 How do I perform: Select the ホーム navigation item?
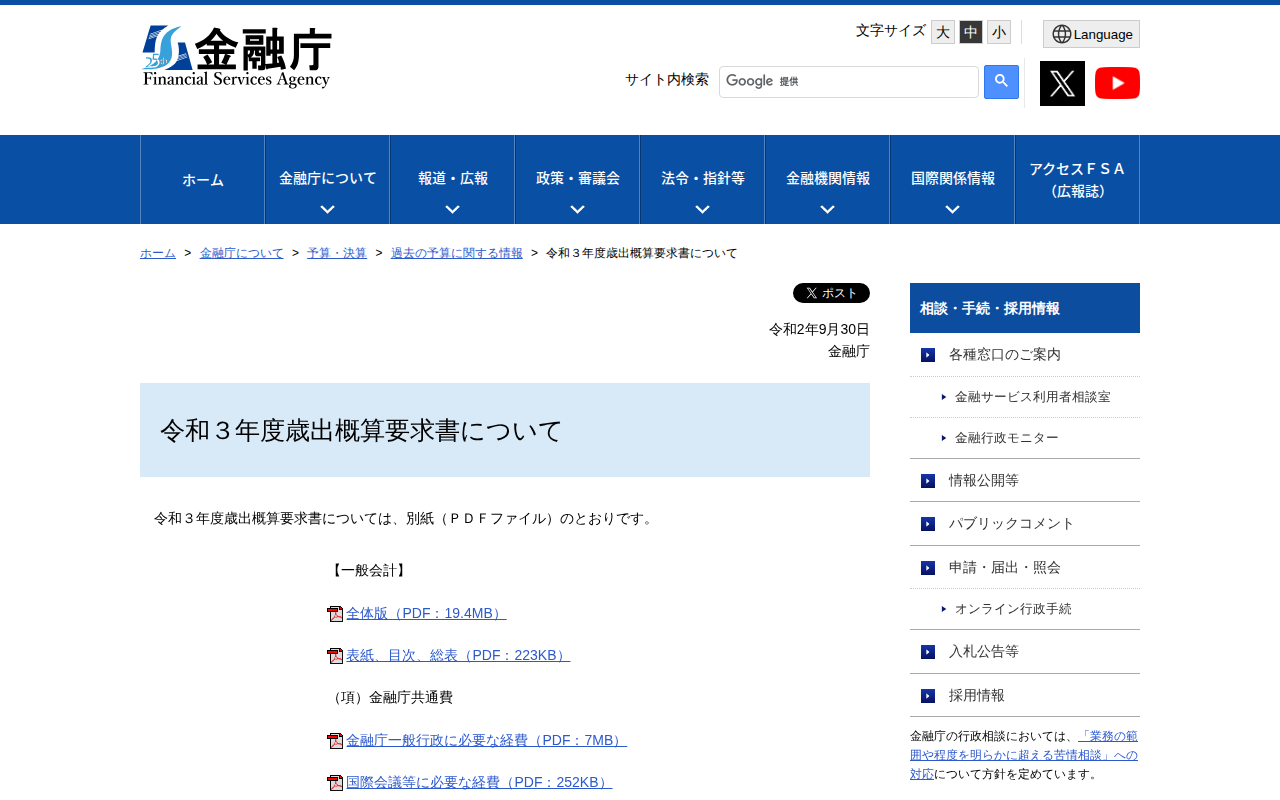click(202, 179)
